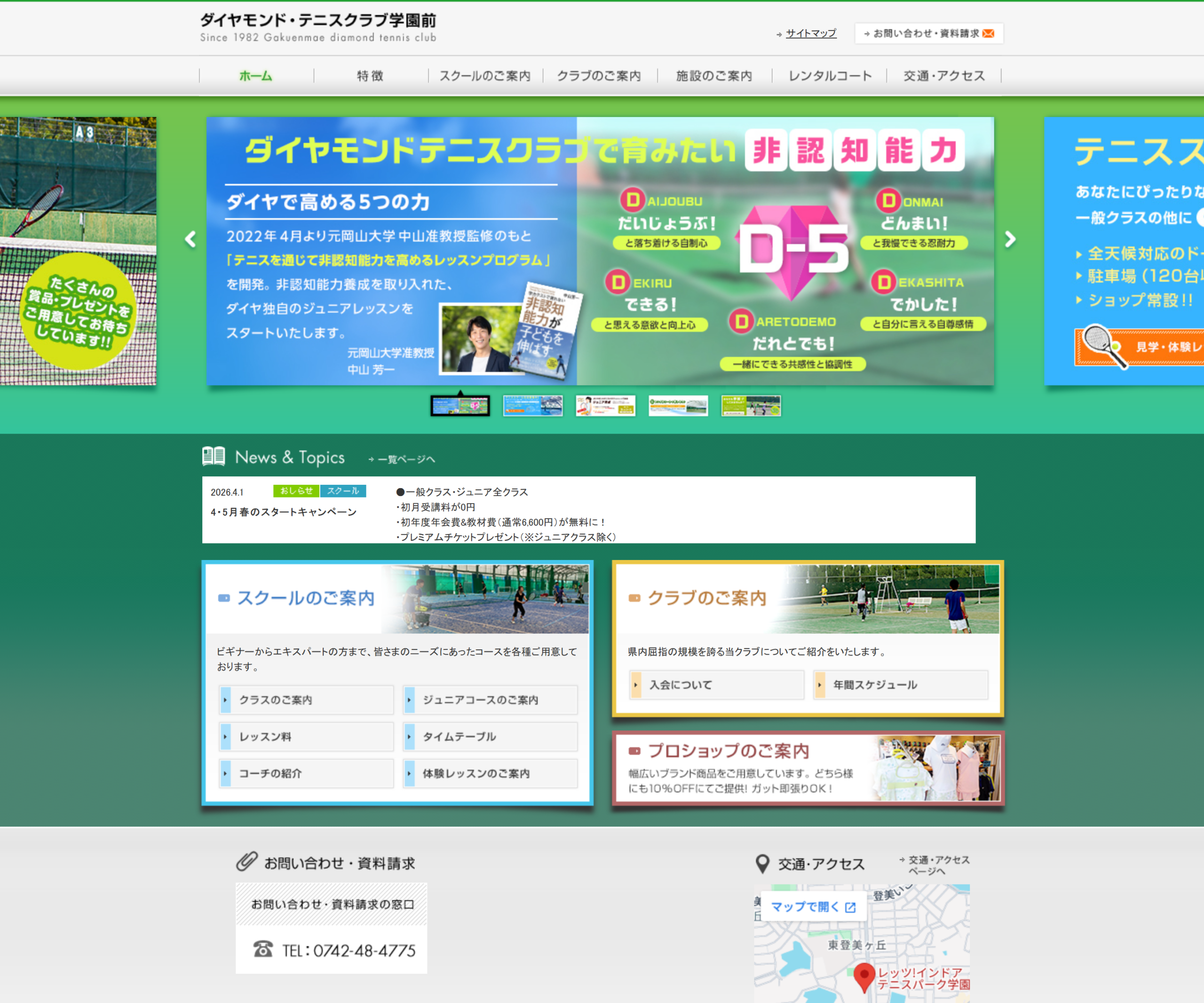Open the 交通・アクセス menu item
1204x1003 pixels.
click(944, 76)
